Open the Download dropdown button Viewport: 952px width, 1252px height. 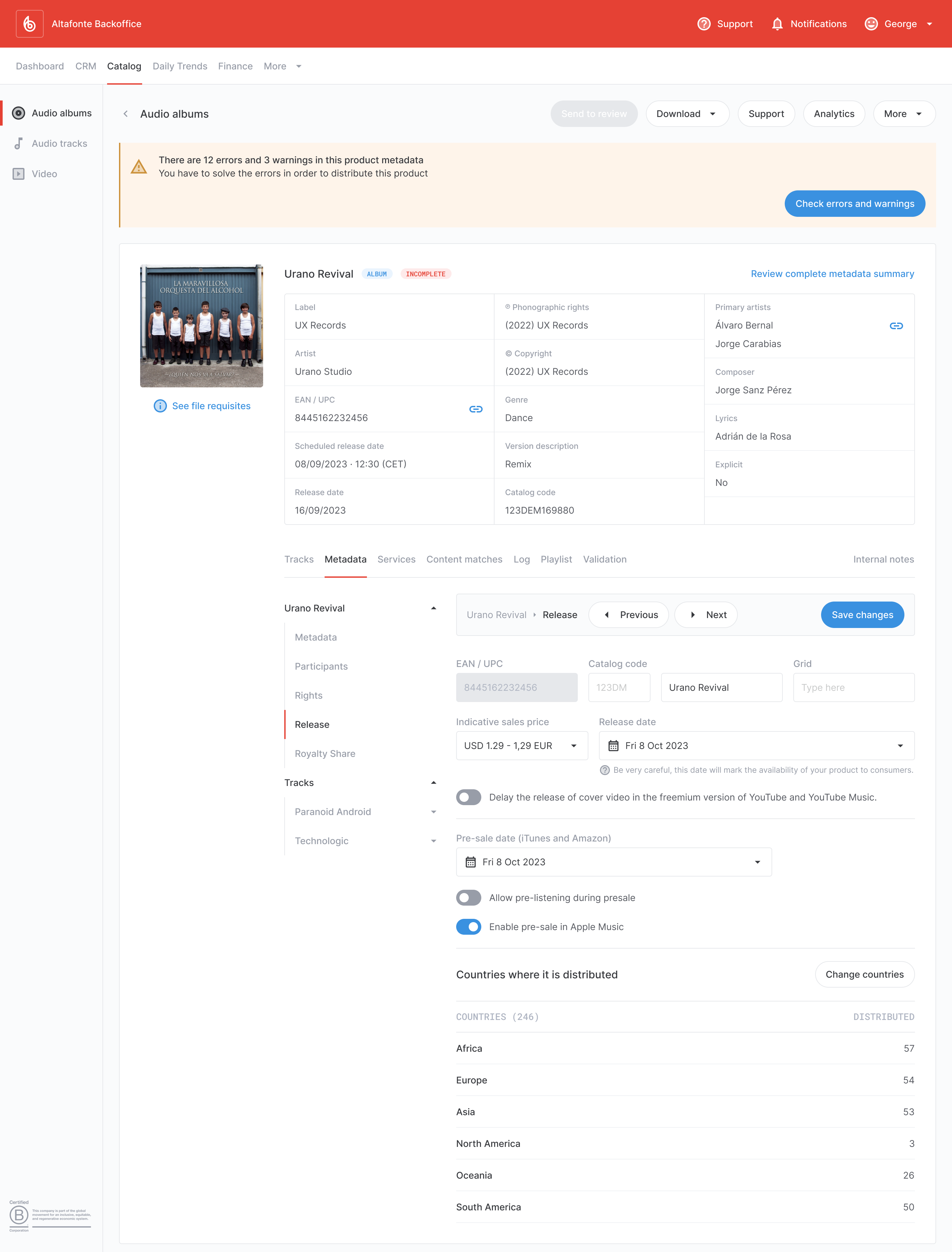pos(687,114)
